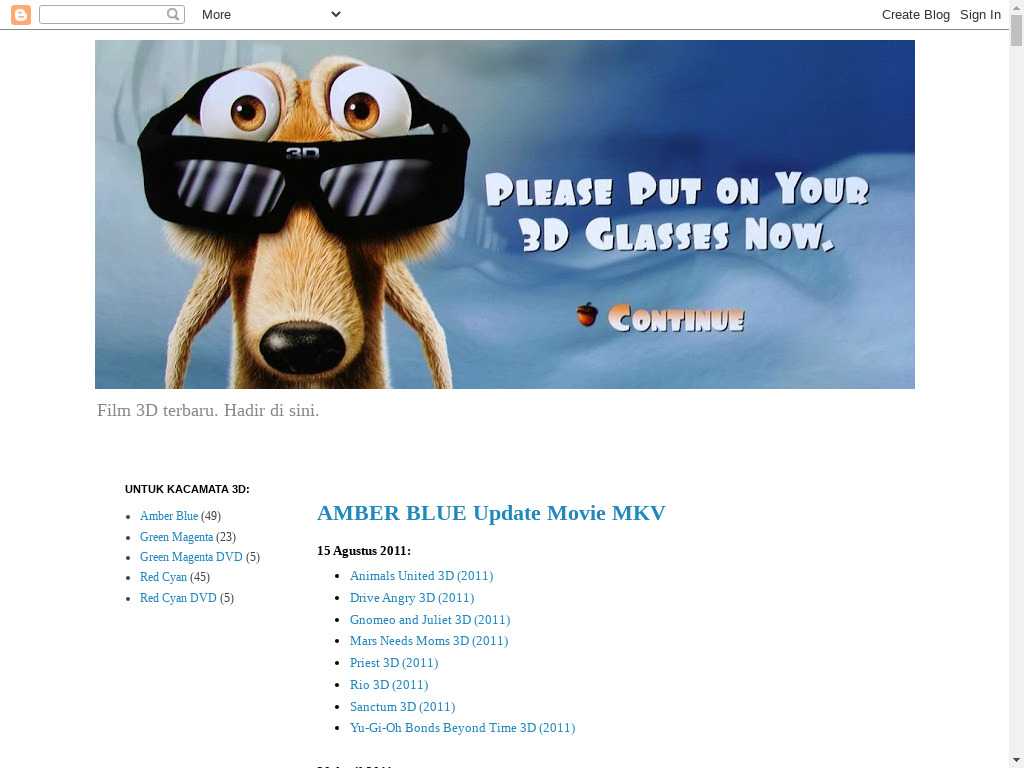Open Drive Angry 3D (2011) link
The height and width of the screenshot is (768, 1024).
(412, 598)
